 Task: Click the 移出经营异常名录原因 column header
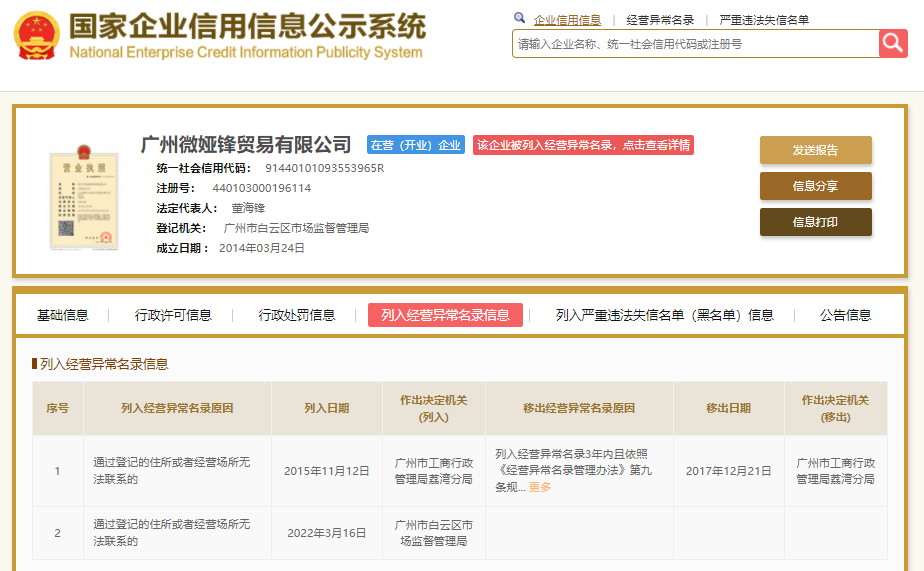579,408
